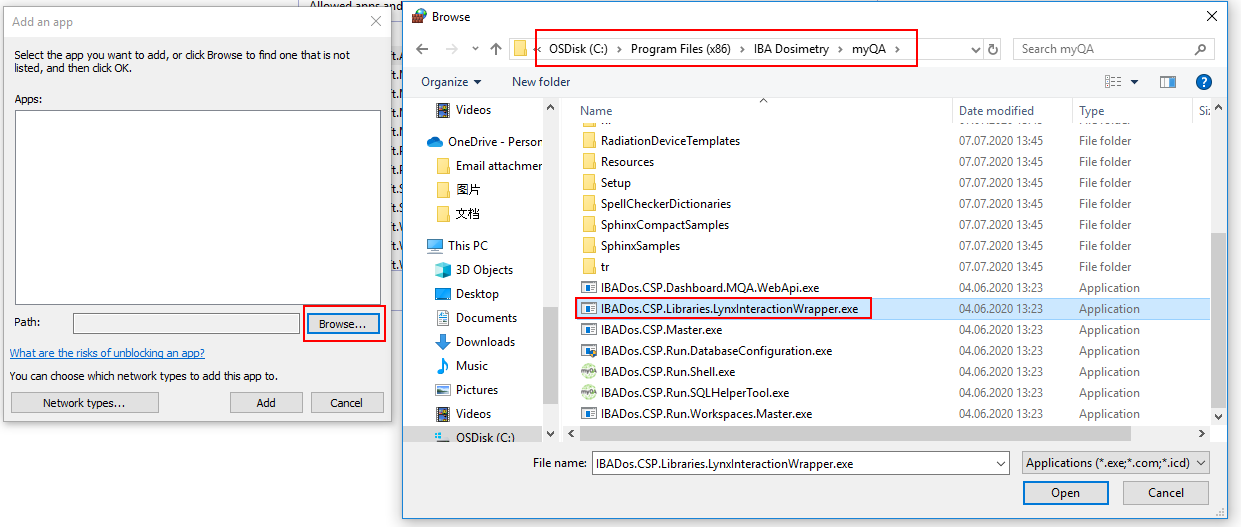The image size is (1241, 527).
Task: Select 3D Objects in navigation pane
Action: coord(484,270)
